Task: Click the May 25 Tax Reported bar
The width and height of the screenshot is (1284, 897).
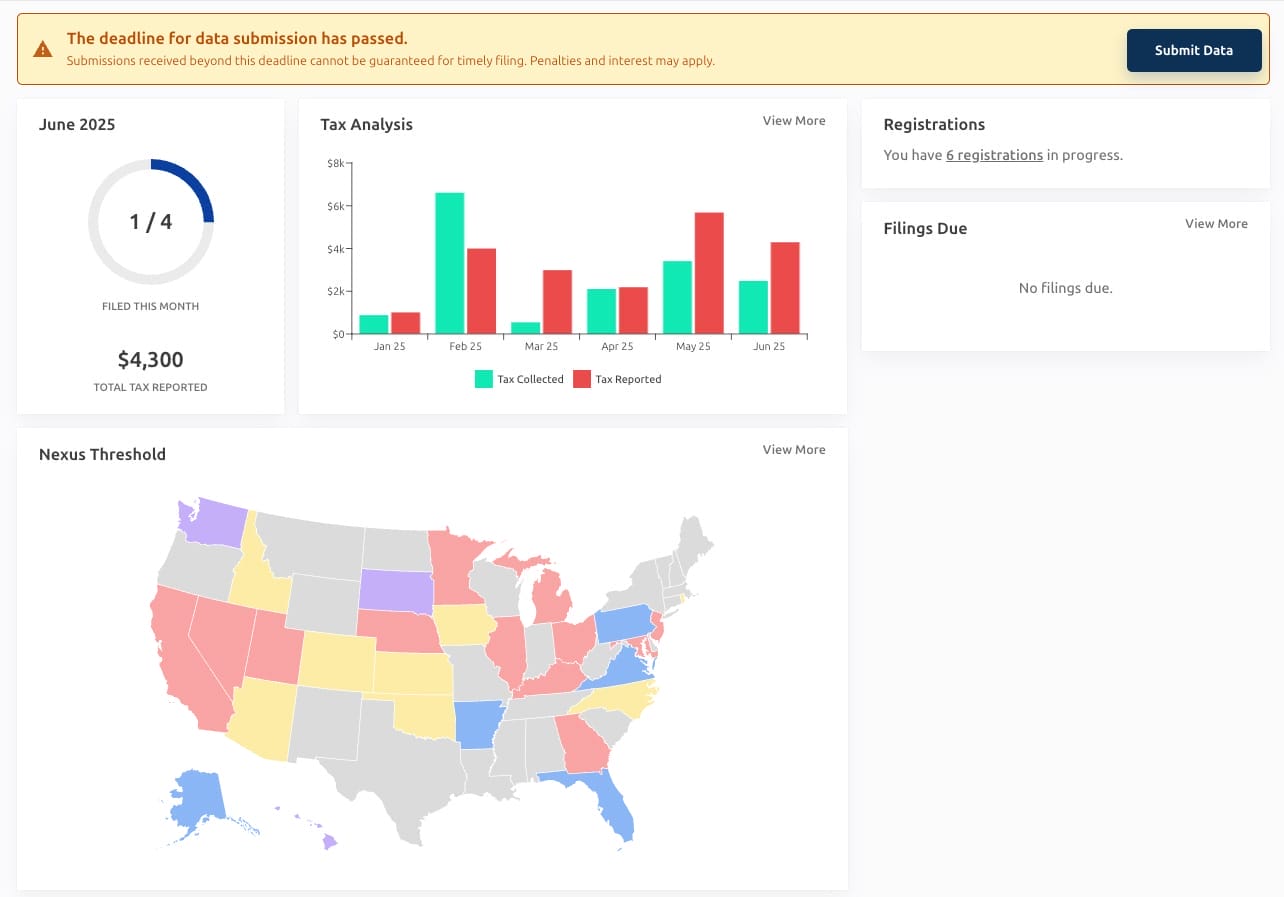Action: click(708, 272)
